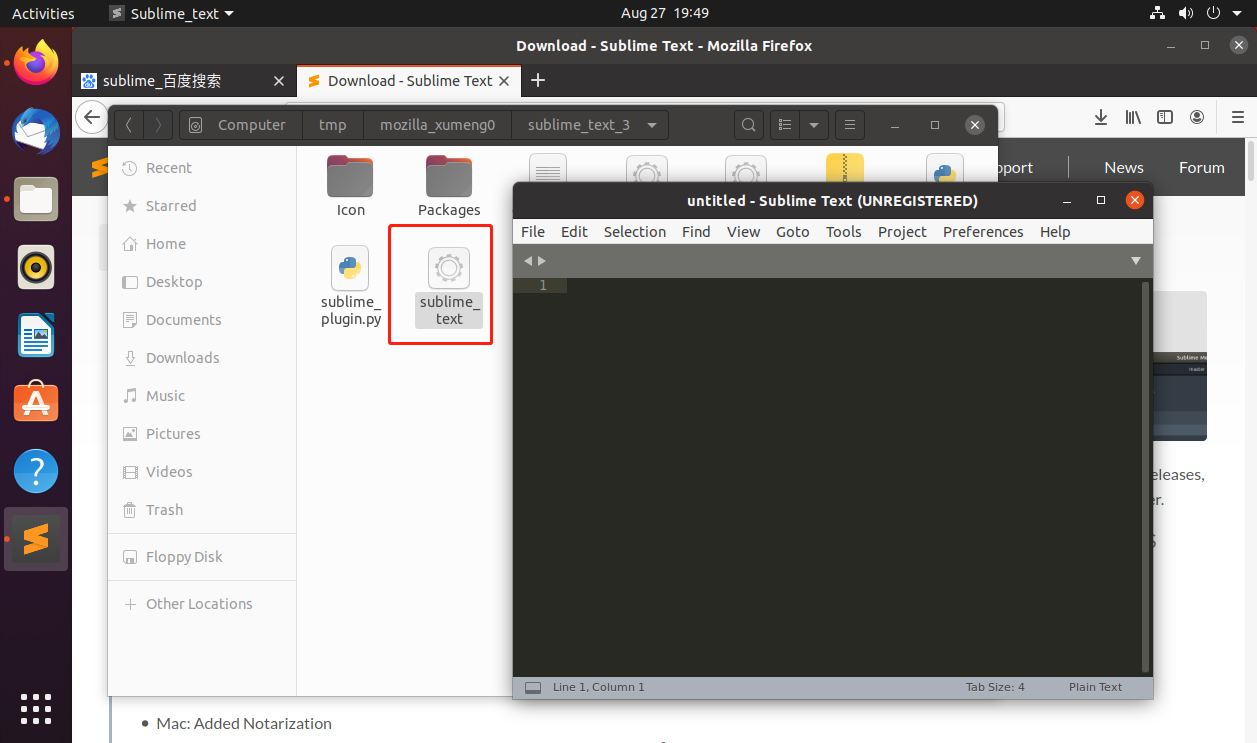Open the Sublime tab list dropdown arrow
This screenshot has height=743, width=1257.
pyautogui.click(x=1135, y=261)
